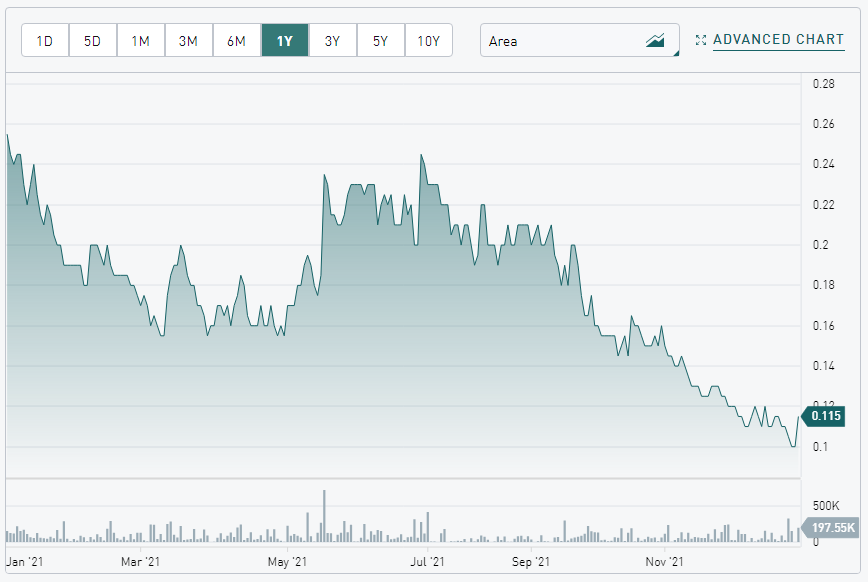Click the 500K volume axis label
The image size is (868, 582).
[x=826, y=506]
